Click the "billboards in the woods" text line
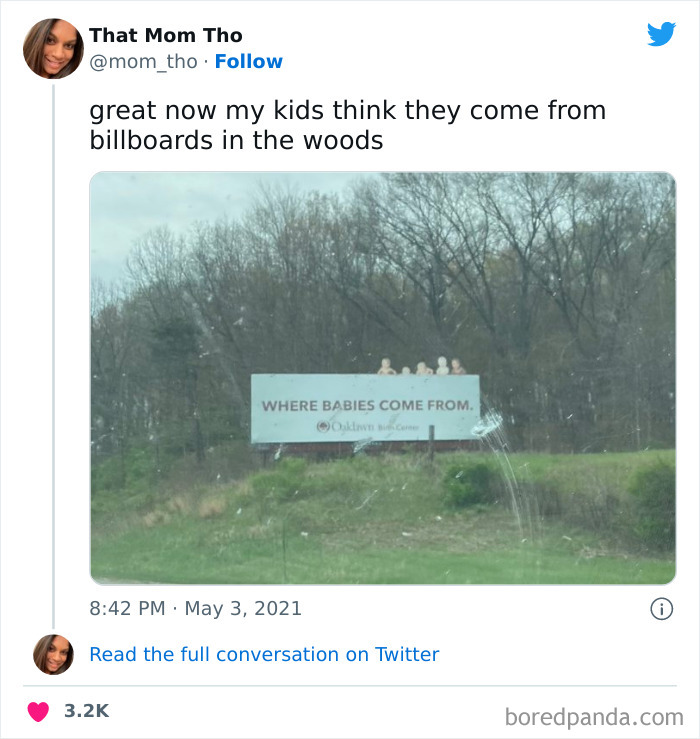Image resolution: width=700 pixels, height=739 pixels. pos(236,140)
